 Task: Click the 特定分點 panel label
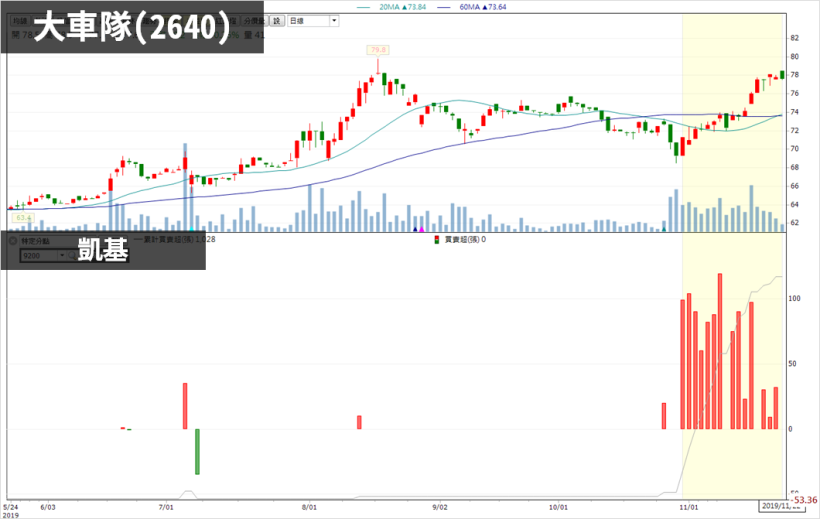(x=35, y=241)
